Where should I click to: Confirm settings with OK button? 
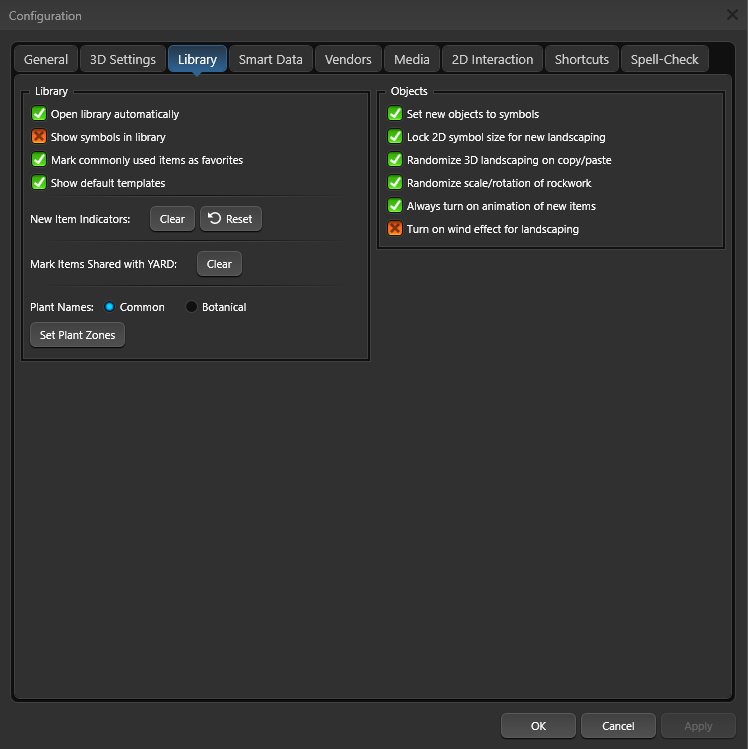coord(538,726)
